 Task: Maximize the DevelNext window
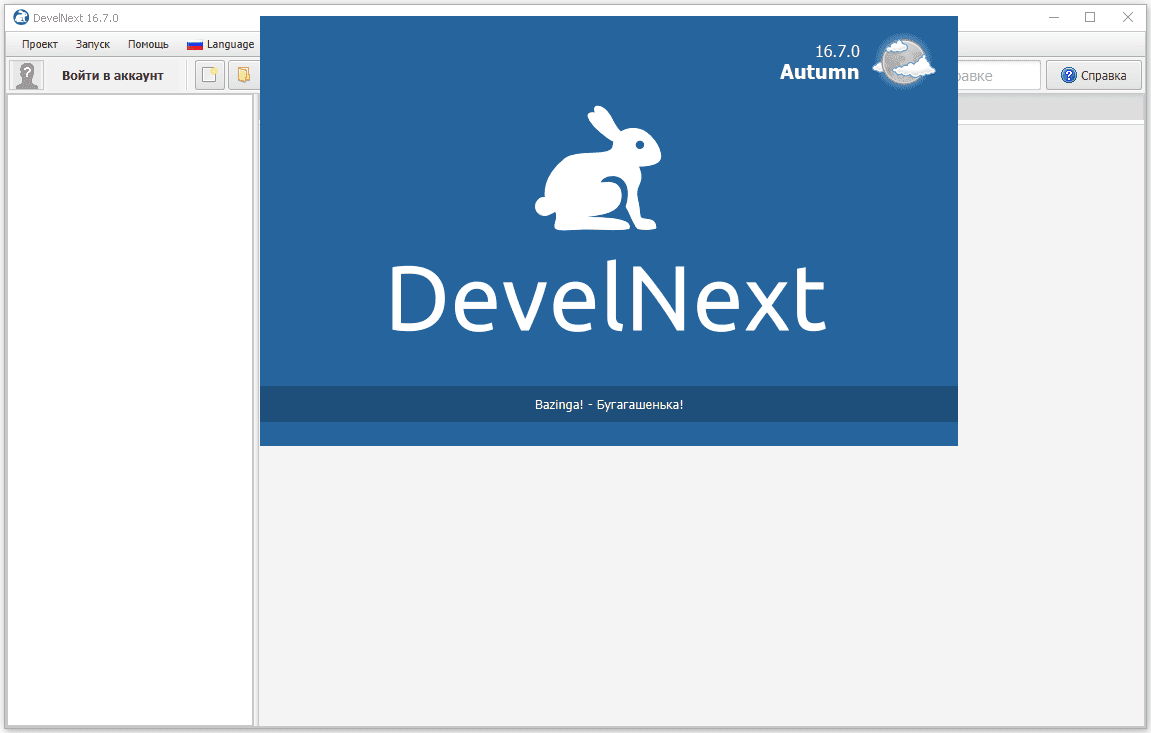point(1090,18)
